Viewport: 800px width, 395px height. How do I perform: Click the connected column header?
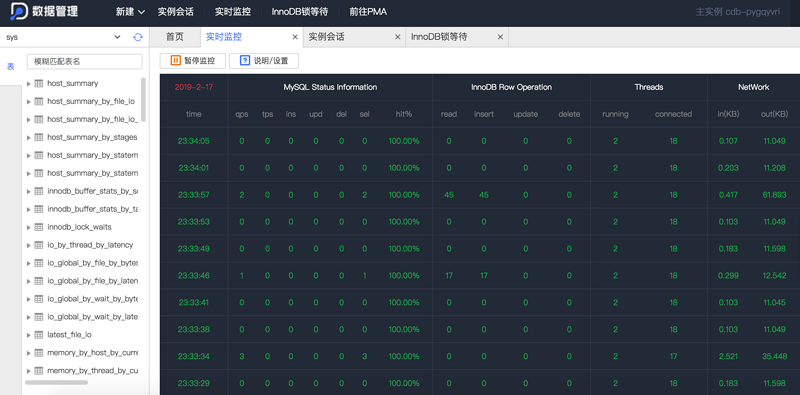click(x=673, y=114)
